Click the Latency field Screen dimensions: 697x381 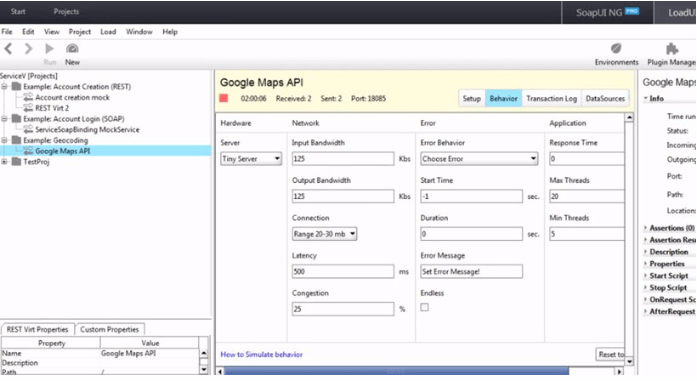coord(343,271)
